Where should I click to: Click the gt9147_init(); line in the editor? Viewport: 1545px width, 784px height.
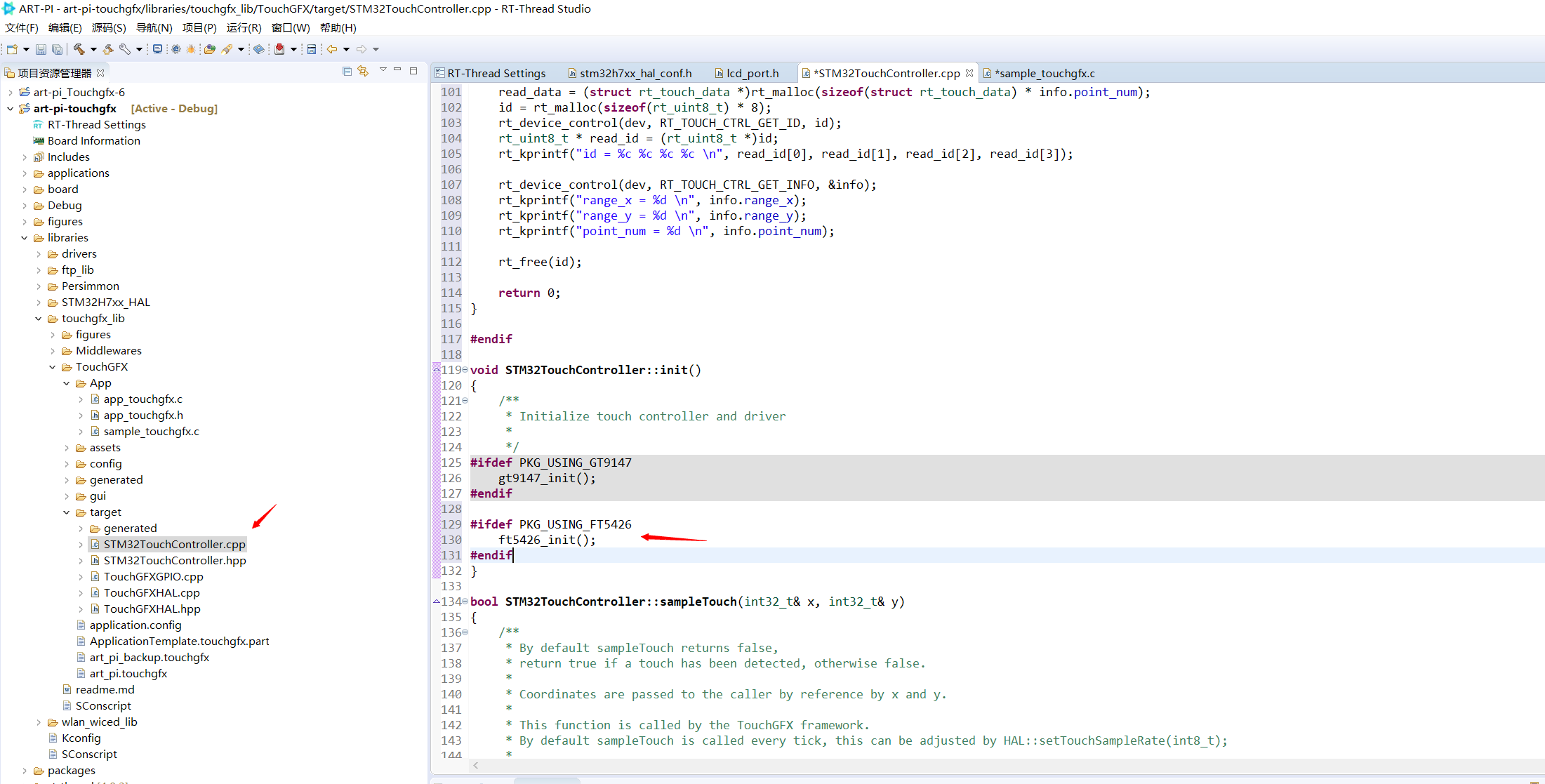pos(547,478)
